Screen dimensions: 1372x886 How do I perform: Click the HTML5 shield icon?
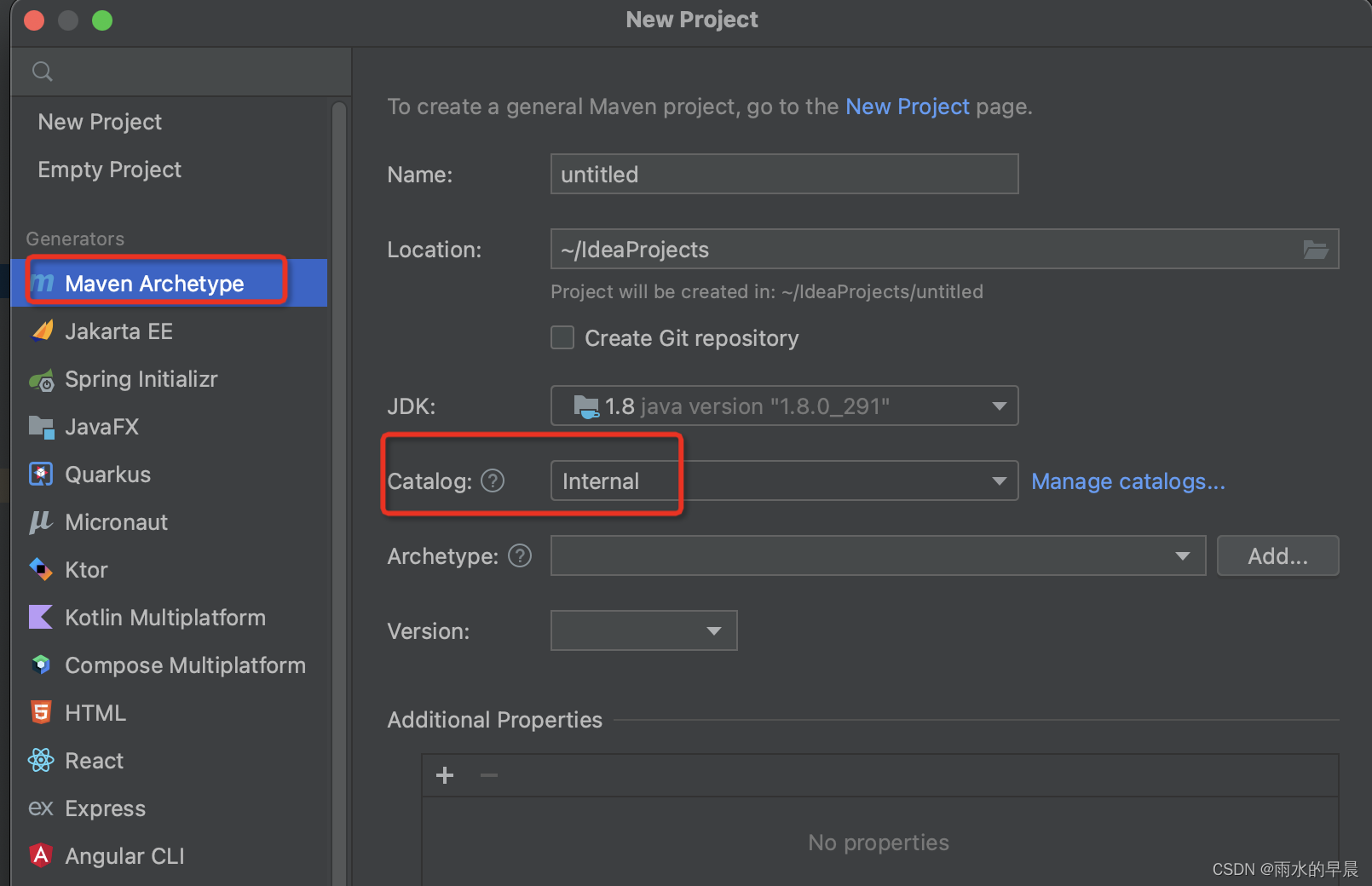click(x=41, y=712)
